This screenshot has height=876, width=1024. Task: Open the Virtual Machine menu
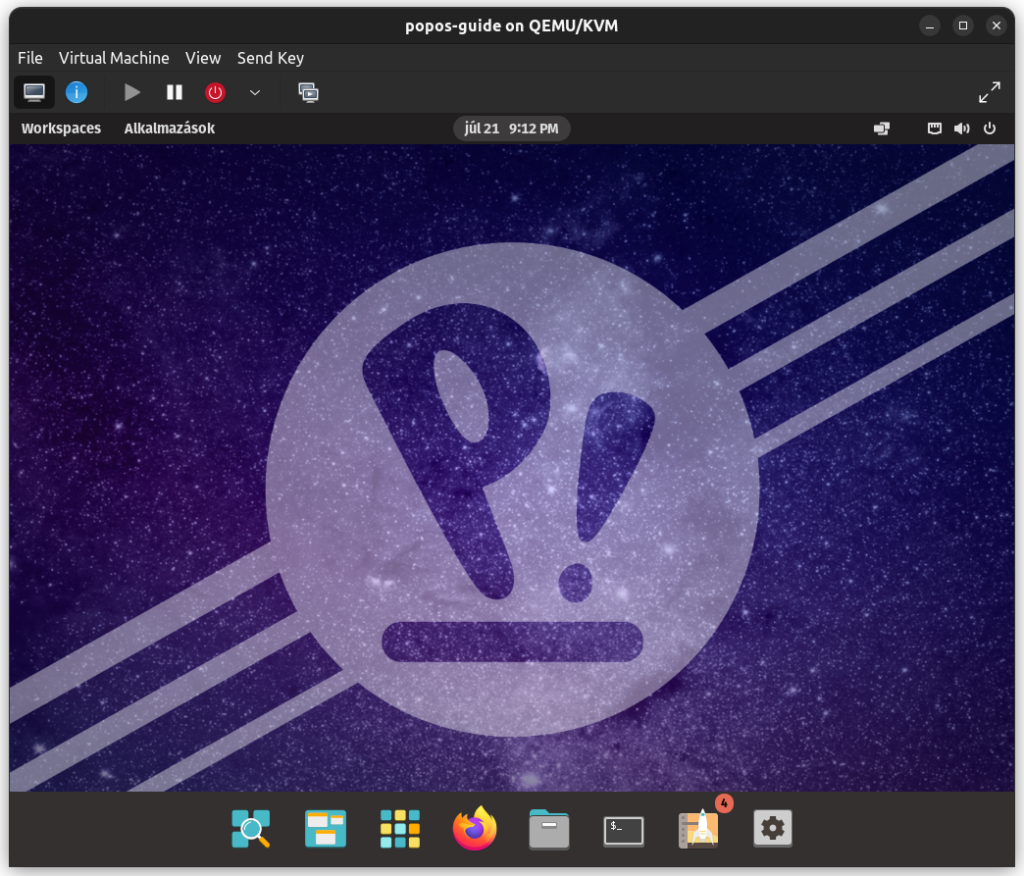coord(114,58)
